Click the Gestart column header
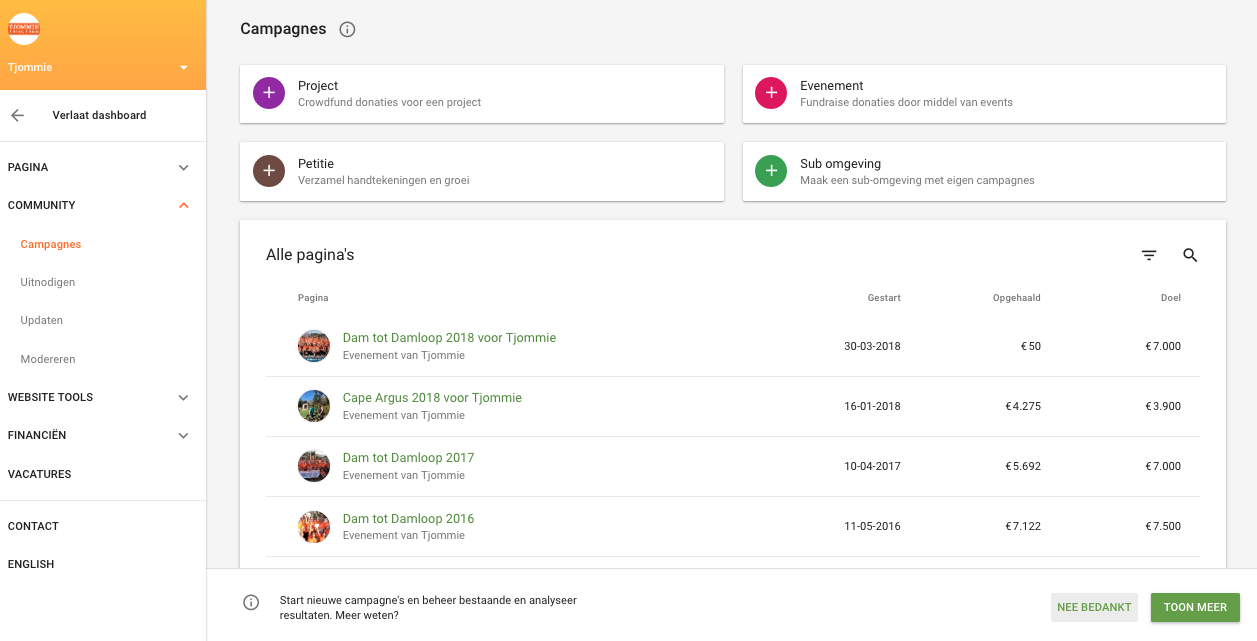 click(884, 298)
